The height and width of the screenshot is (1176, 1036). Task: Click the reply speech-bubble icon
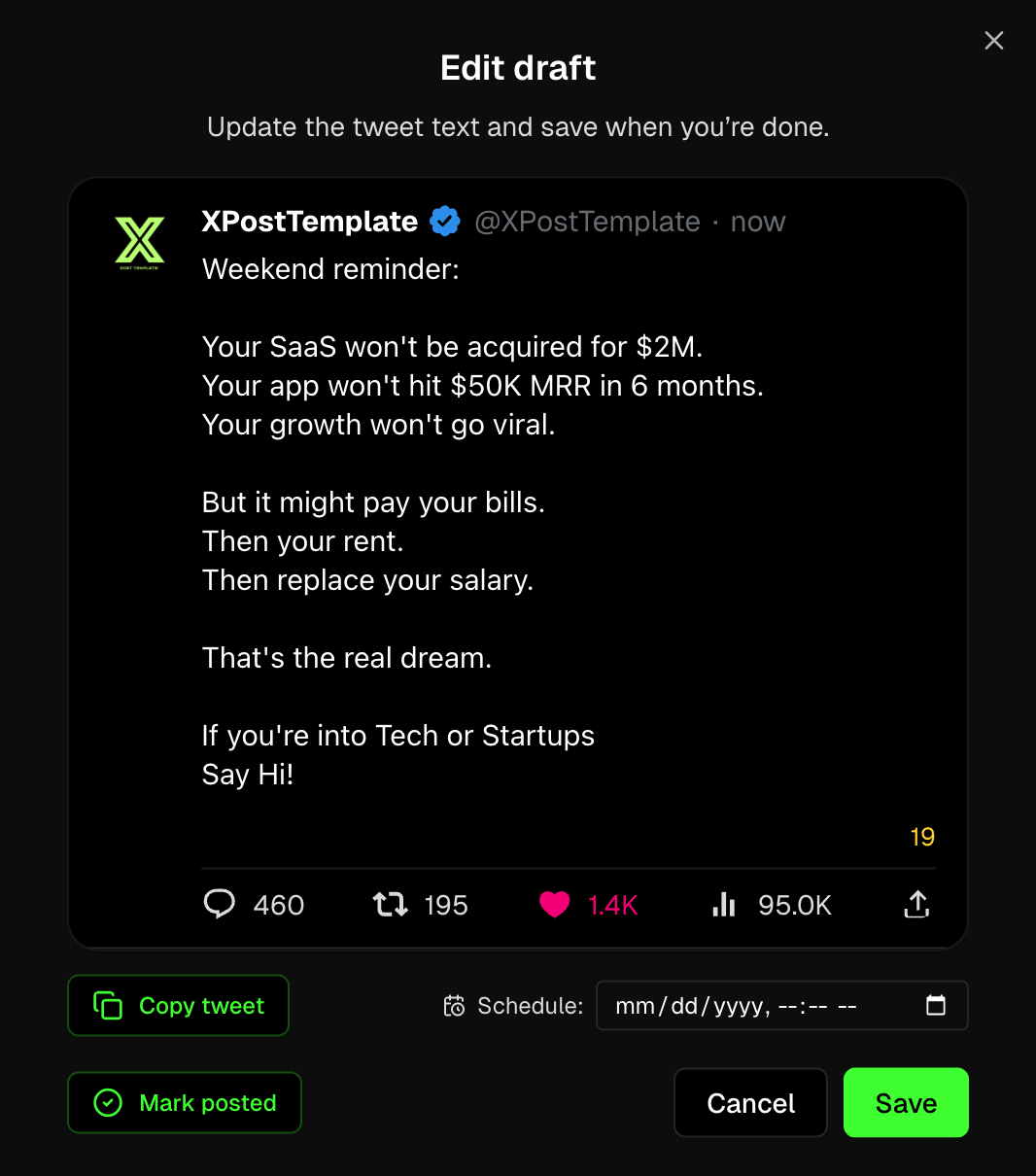pyautogui.click(x=220, y=904)
